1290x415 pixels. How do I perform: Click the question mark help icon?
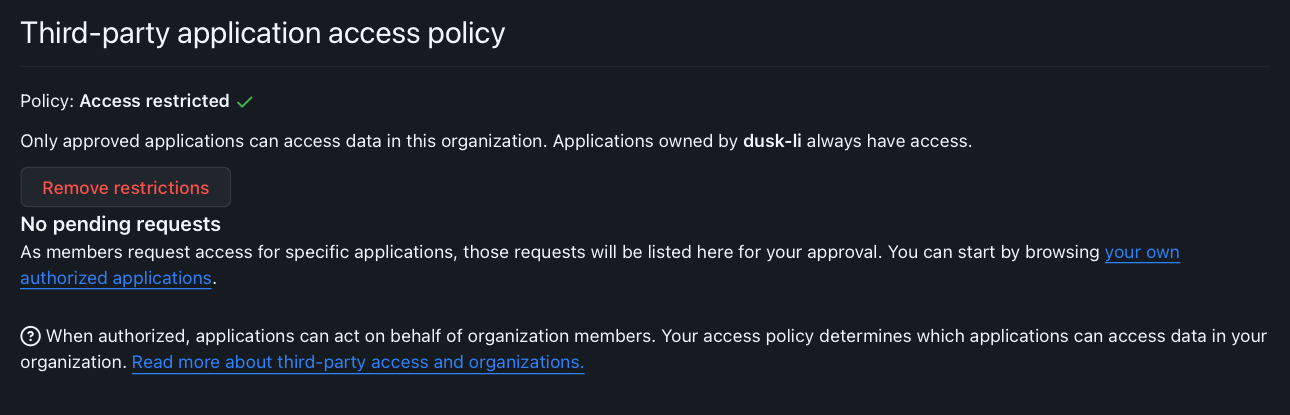click(x=30, y=336)
